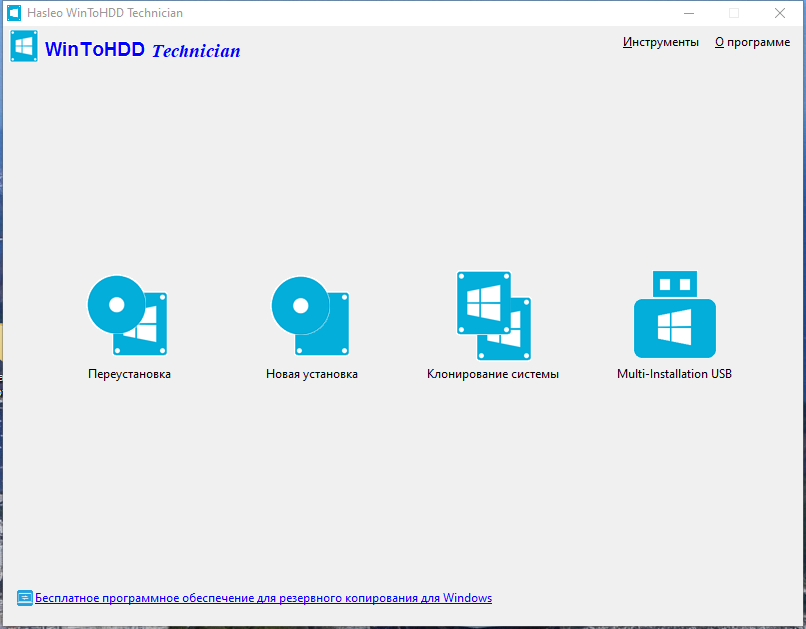
Task: Open the О программе menu
Action: [x=752, y=43]
